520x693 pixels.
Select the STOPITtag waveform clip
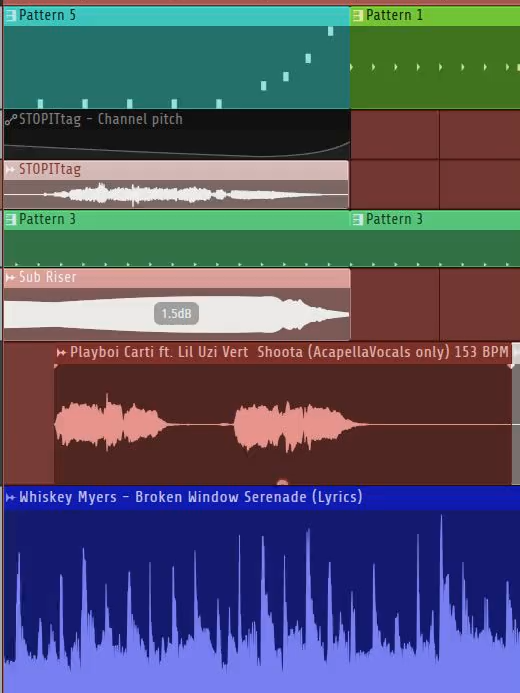tap(176, 194)
